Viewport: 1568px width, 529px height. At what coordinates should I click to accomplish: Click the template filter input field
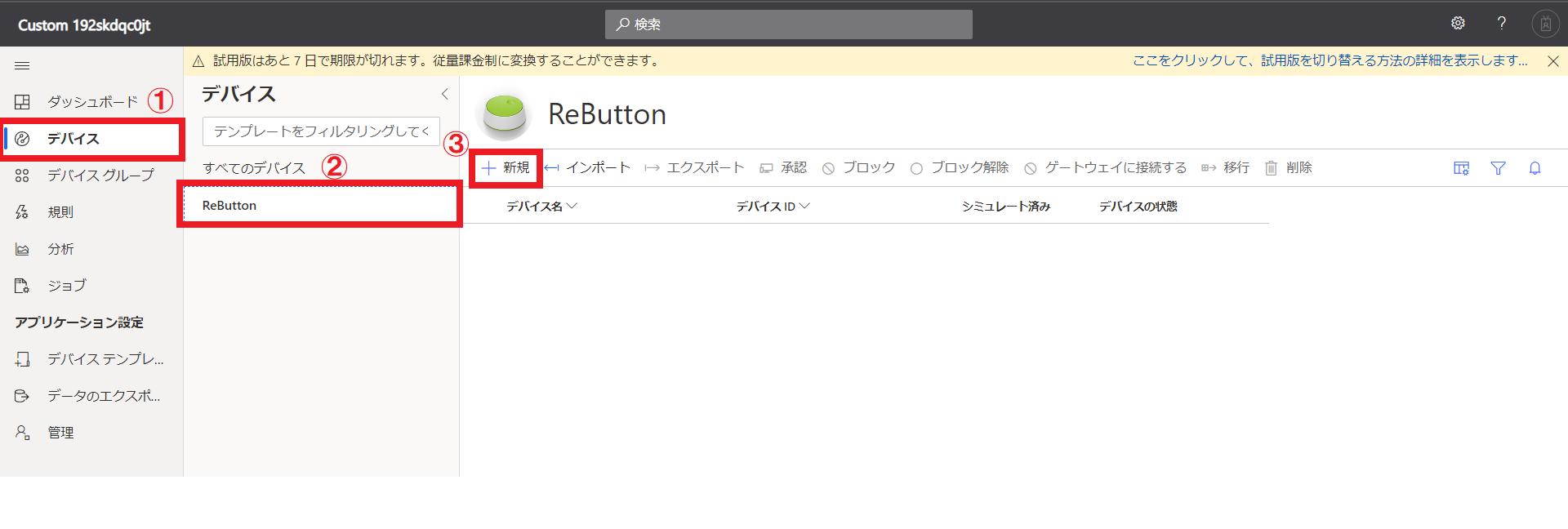click(x=321, y=131)
